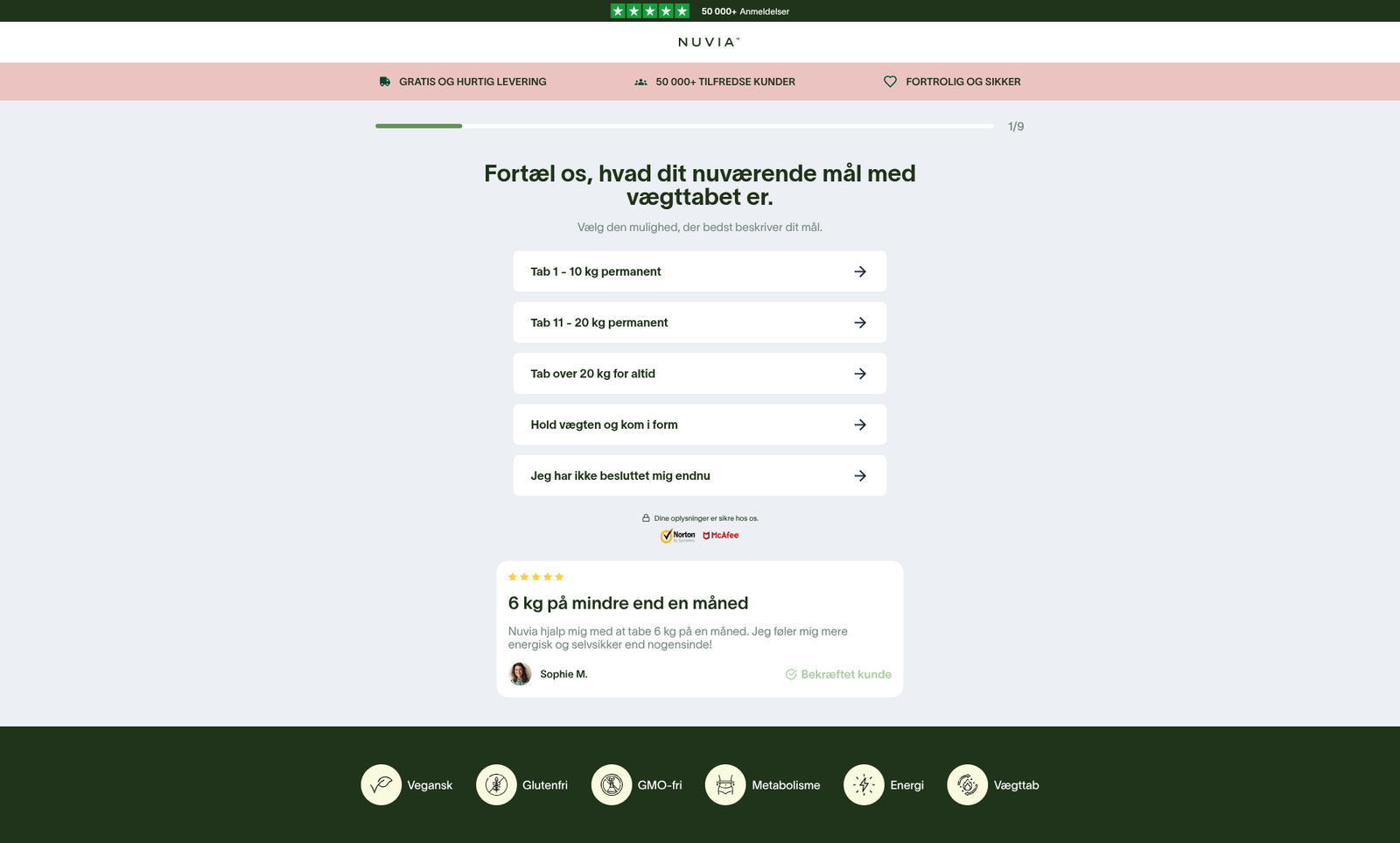Click the Vægttab icon
The image size is (1400, 843).
point(967,784)
